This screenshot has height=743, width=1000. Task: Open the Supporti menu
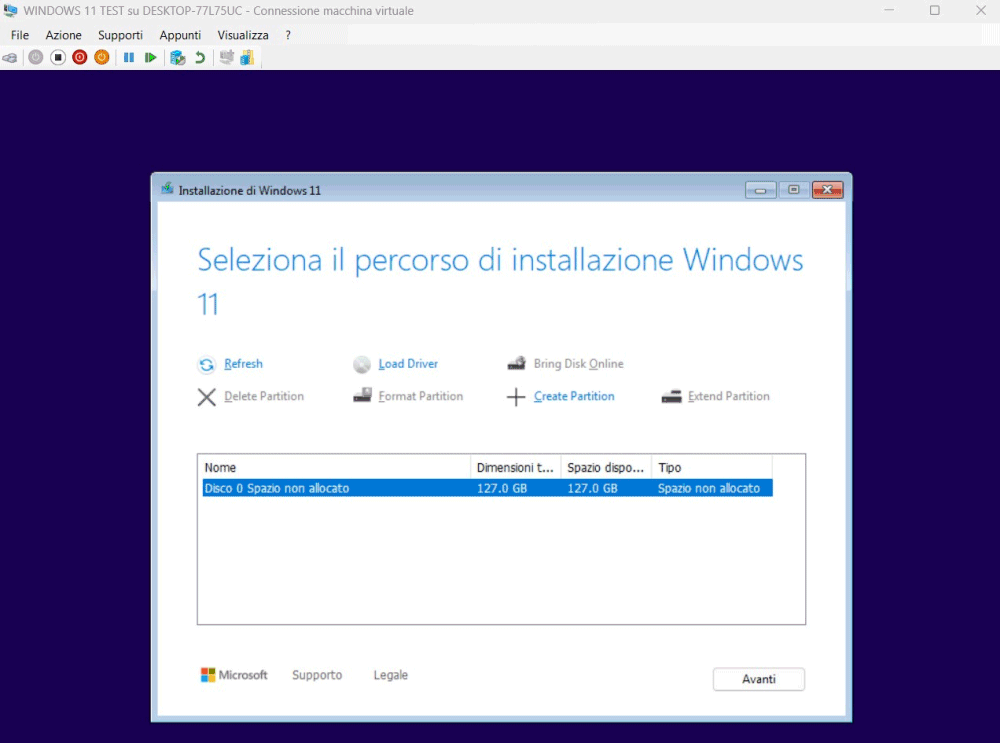pos(120,35)
